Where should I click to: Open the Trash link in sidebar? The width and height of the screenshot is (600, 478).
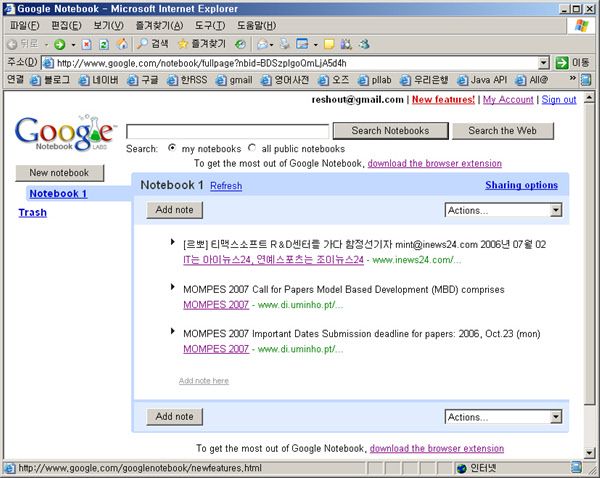33,212
